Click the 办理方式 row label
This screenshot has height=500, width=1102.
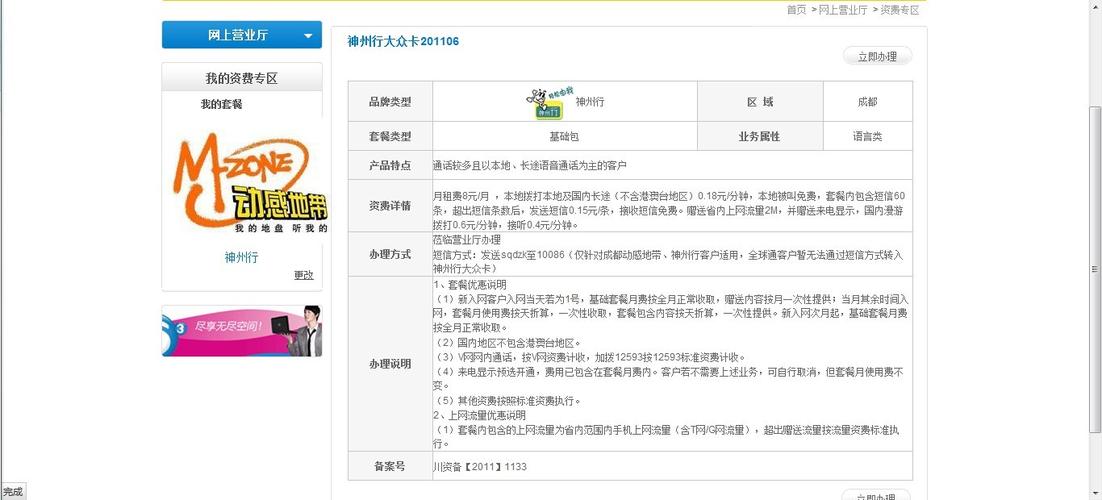390,255
